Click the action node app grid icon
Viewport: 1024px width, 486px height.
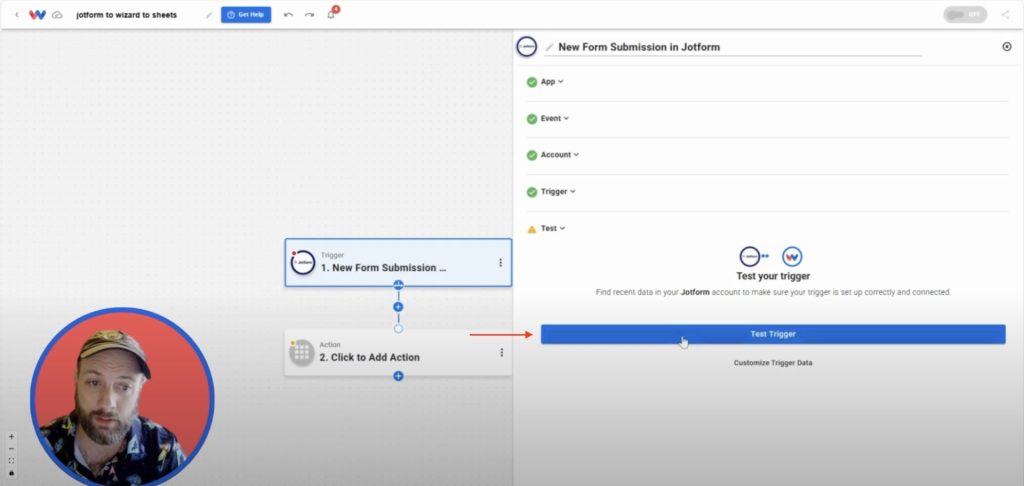[x=302, y=353]
